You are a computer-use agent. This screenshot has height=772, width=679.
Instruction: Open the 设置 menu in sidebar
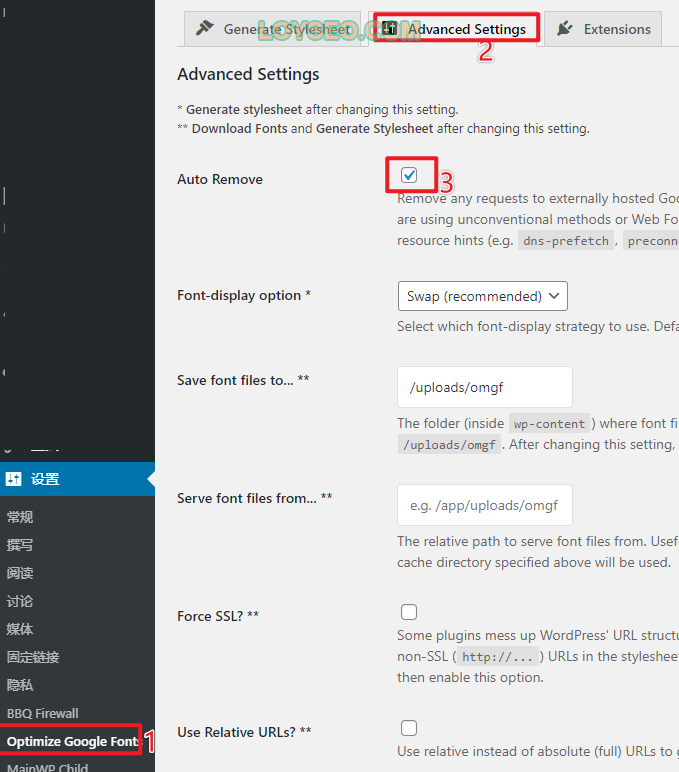pos(77,479)
